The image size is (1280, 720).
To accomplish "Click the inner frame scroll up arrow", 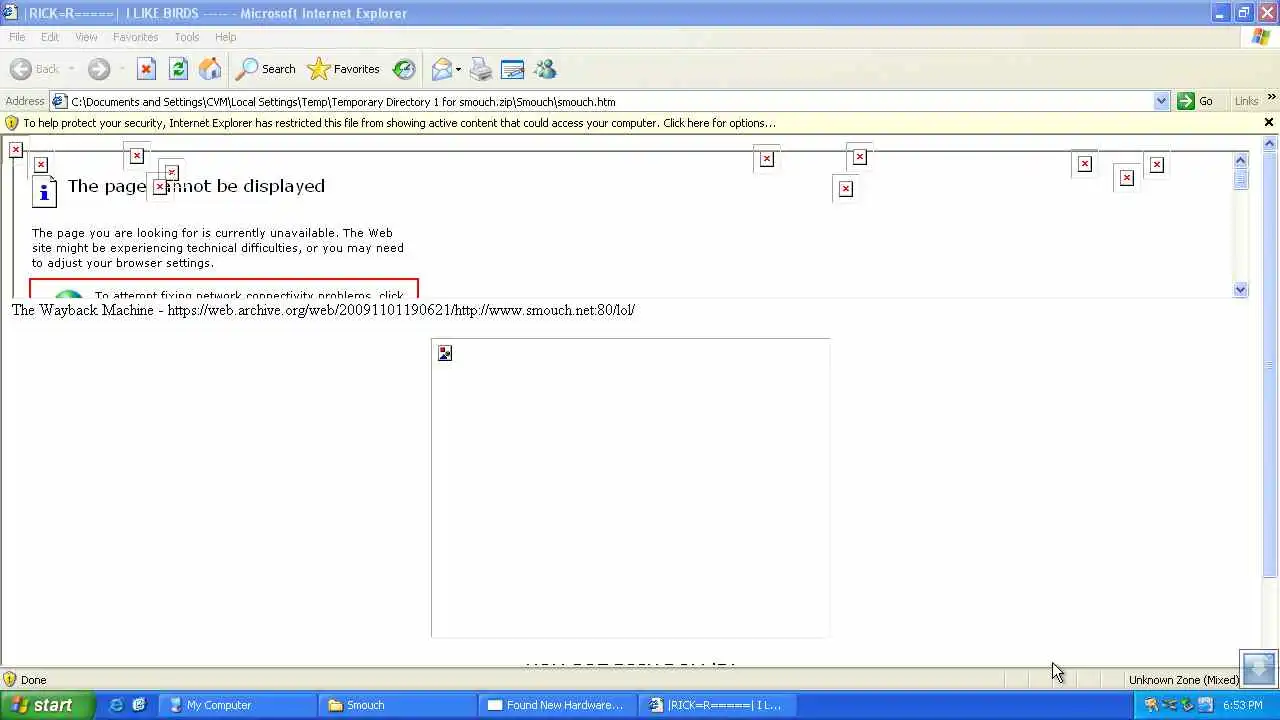I will pos(1241,160).
